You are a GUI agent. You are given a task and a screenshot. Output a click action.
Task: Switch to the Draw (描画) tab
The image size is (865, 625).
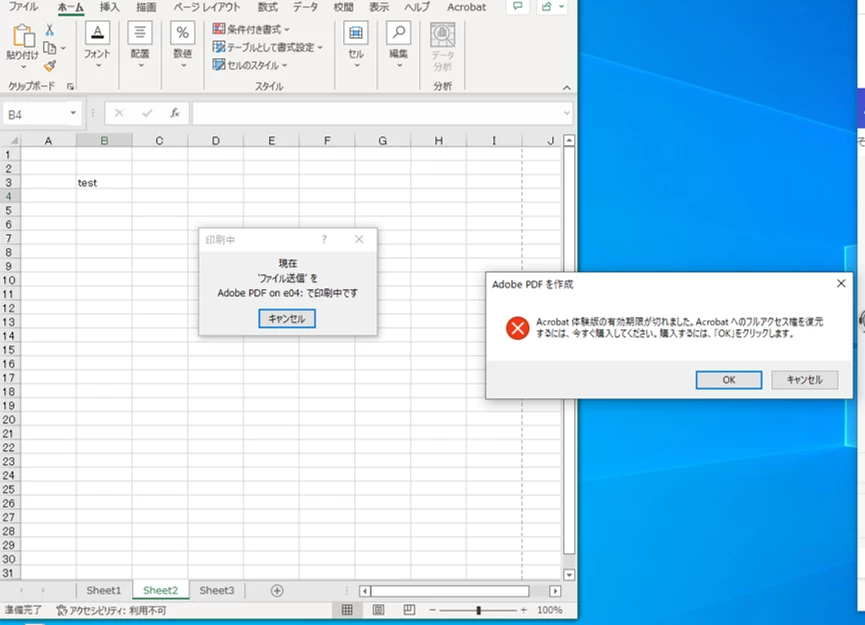(x=146, y=7)
